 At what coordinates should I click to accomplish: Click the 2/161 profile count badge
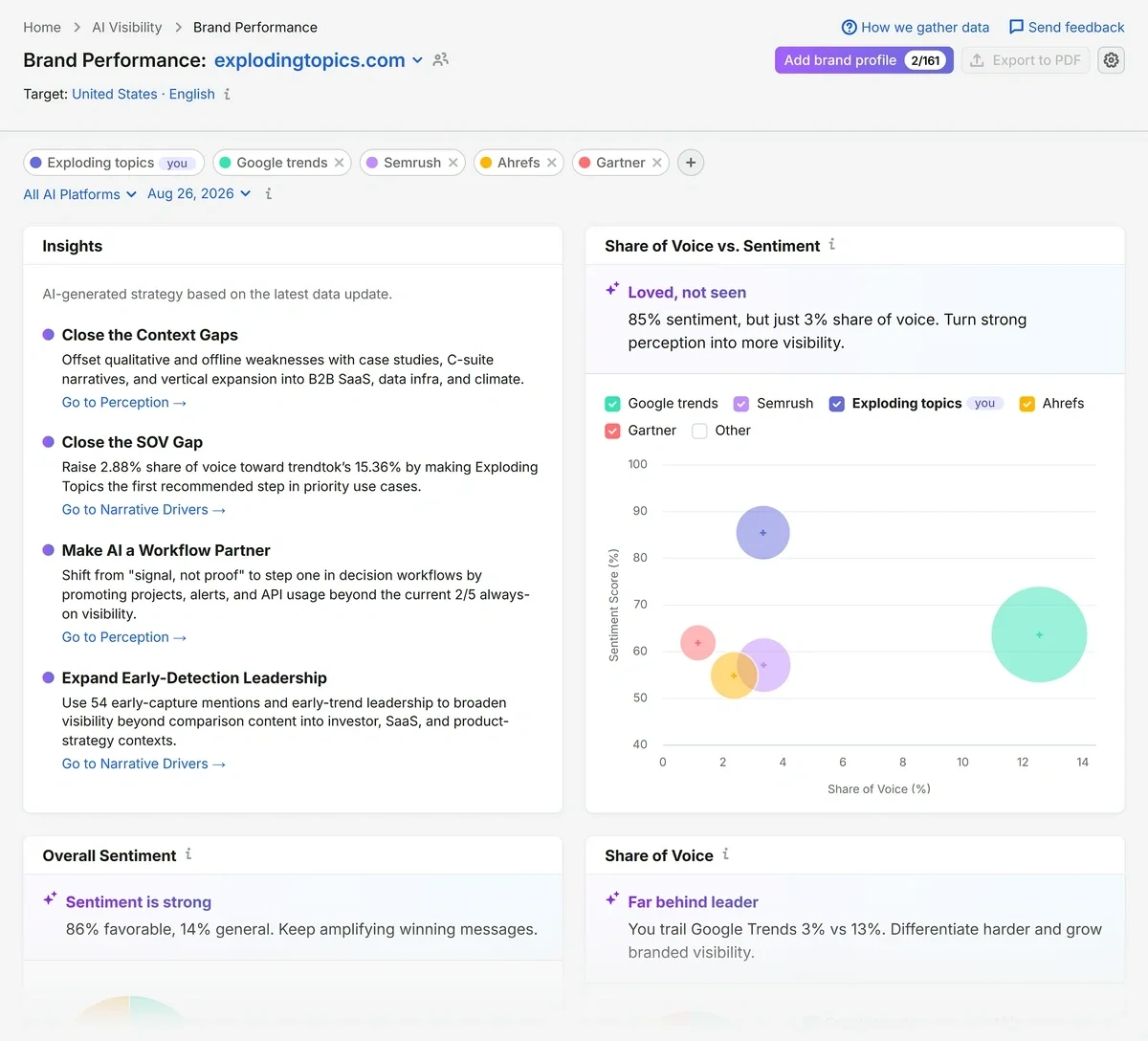pyautogui.click(x=925, y=60)
